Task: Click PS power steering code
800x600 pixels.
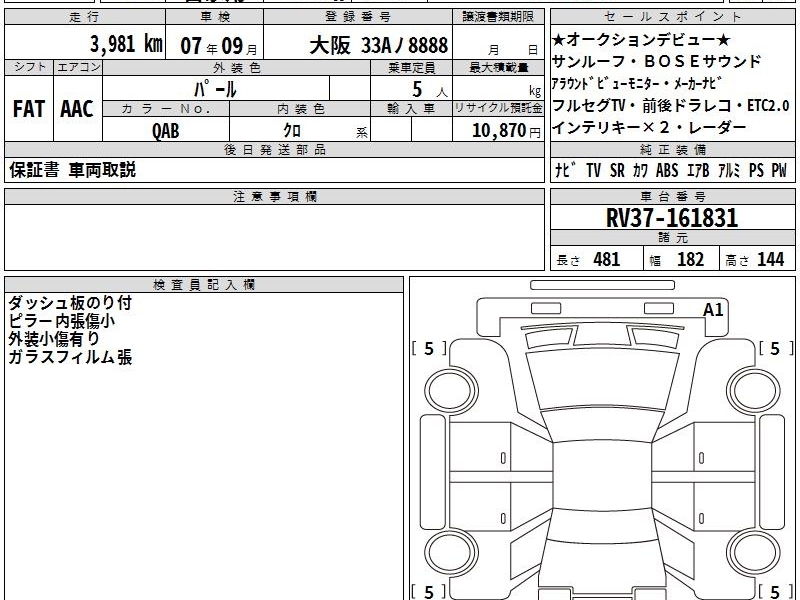Action: 756,170
